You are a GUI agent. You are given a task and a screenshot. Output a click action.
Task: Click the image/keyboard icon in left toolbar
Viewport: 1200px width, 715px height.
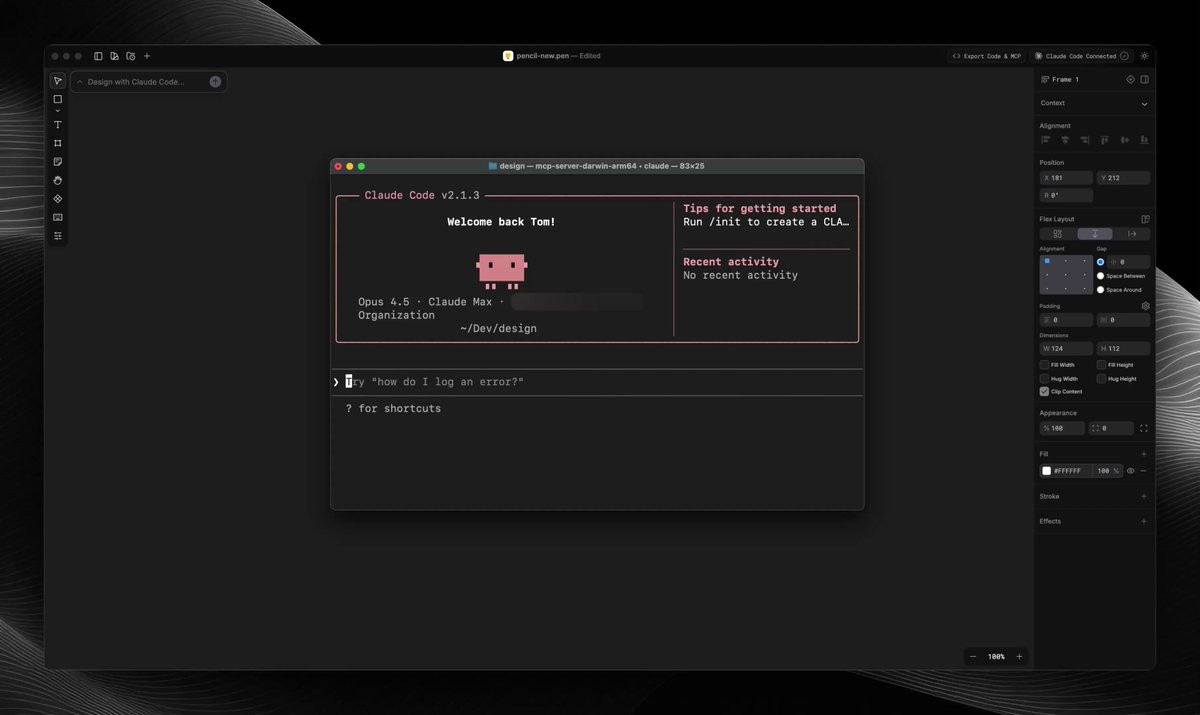coord(58,217)
